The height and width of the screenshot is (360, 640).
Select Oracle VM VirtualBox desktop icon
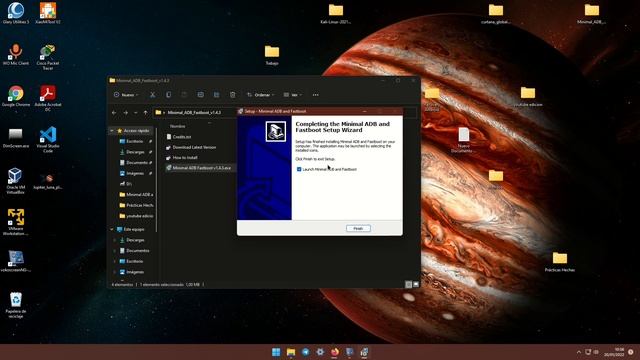(x=16, y=181)
